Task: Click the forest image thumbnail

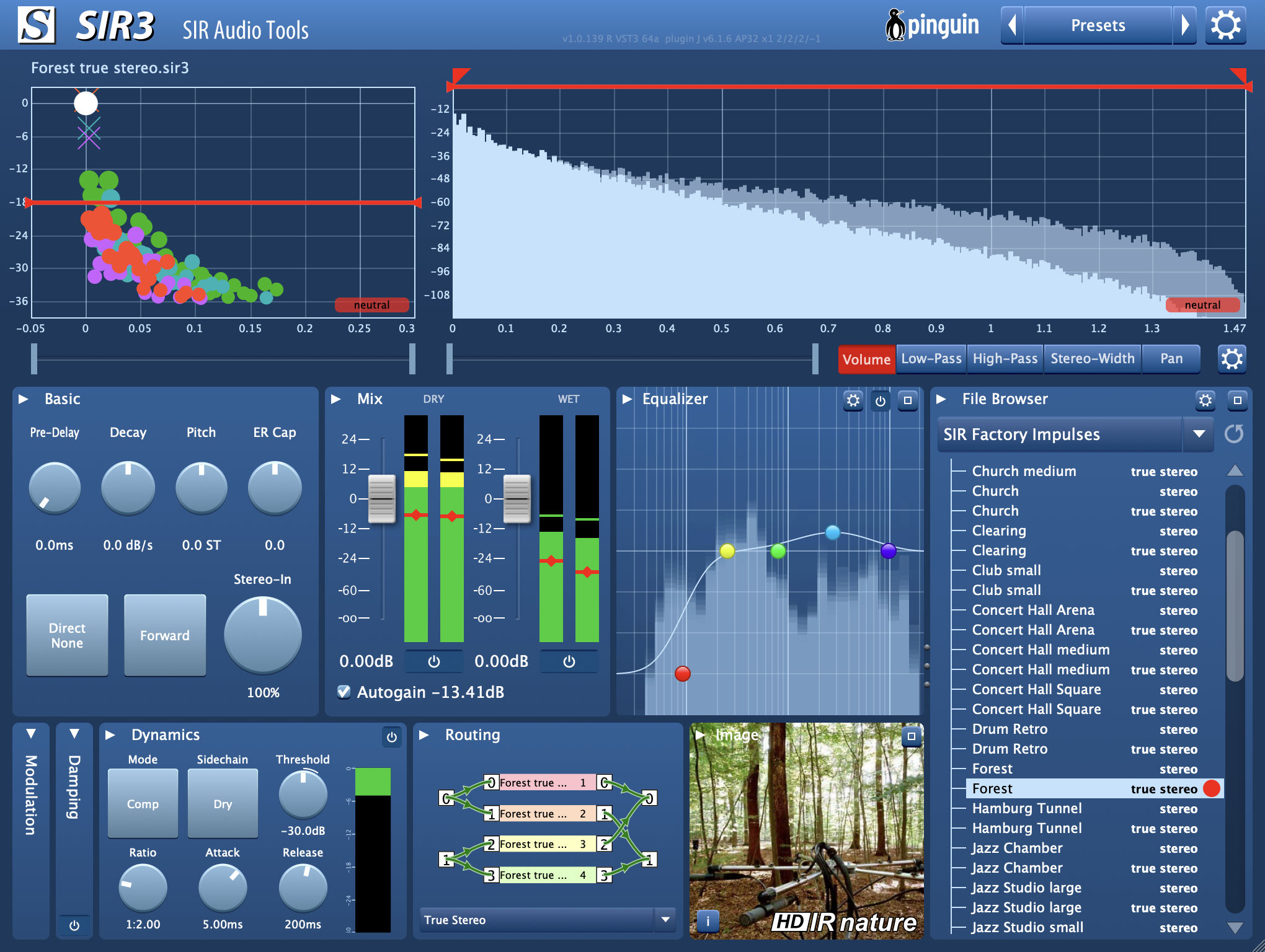Action: click(x=806, y=831)
